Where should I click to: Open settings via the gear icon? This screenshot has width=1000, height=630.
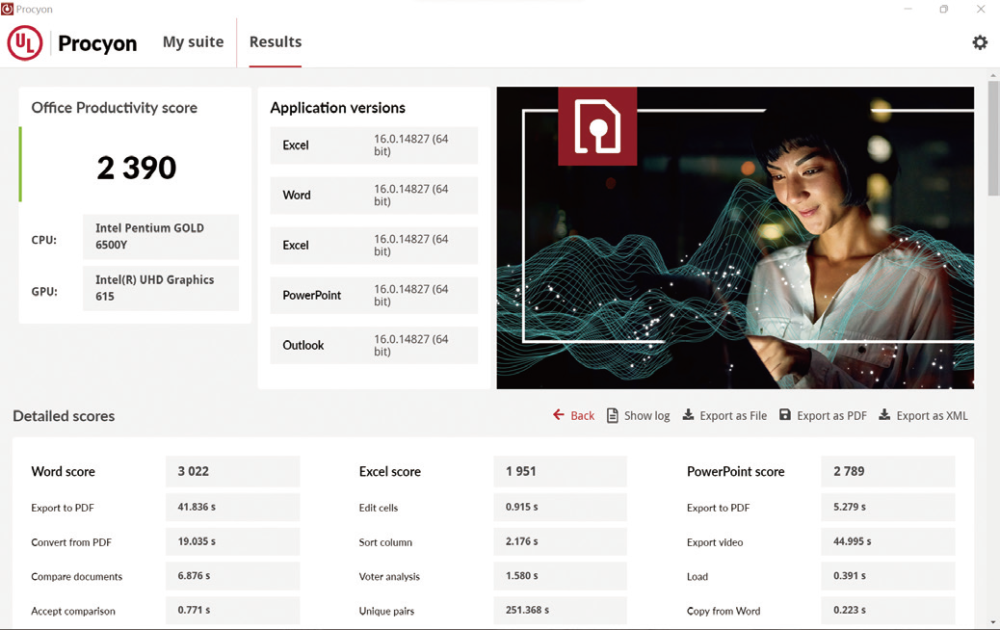click(x=979, y=42)
